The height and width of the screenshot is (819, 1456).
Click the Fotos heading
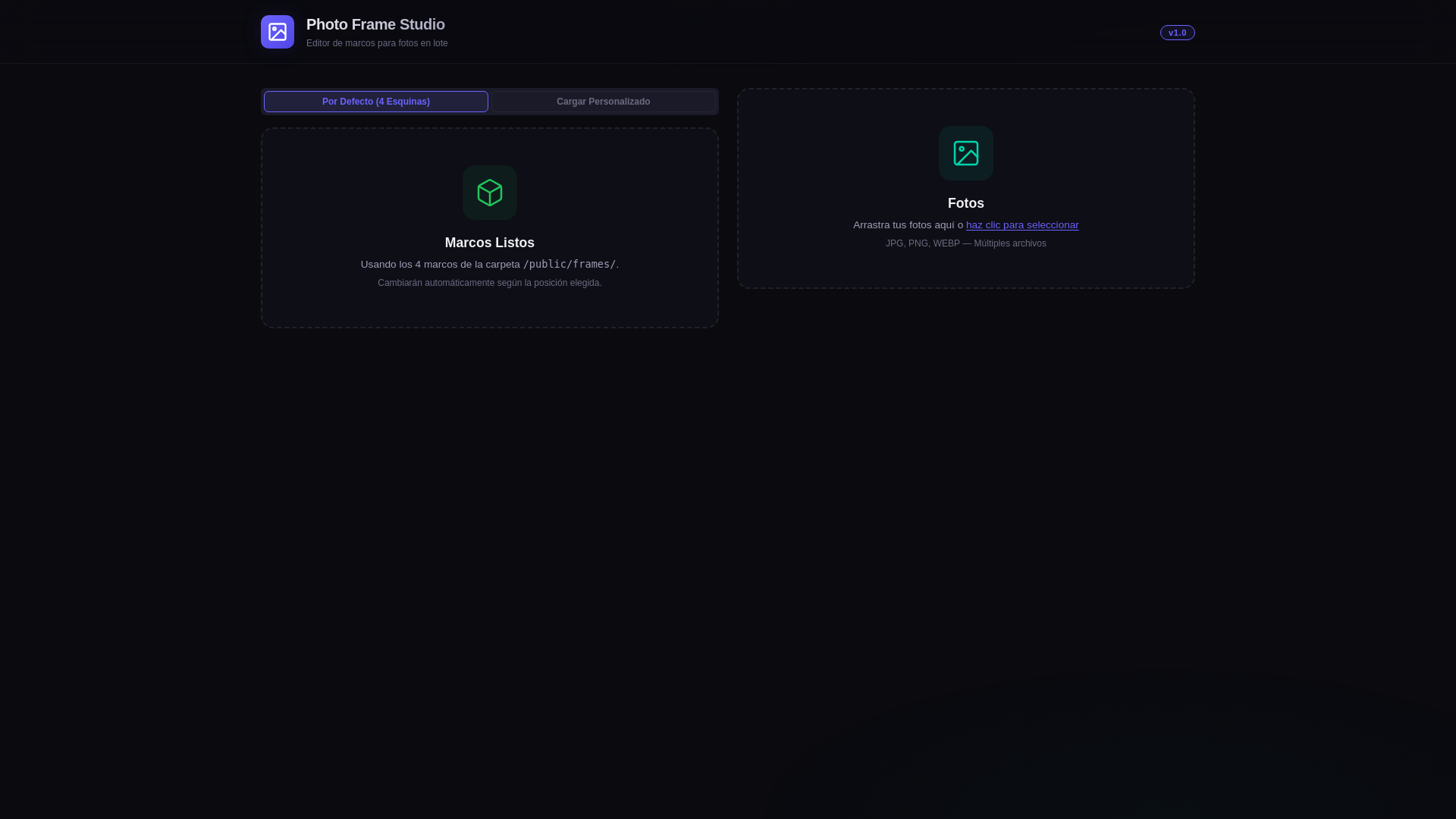[x=965, y=203]
